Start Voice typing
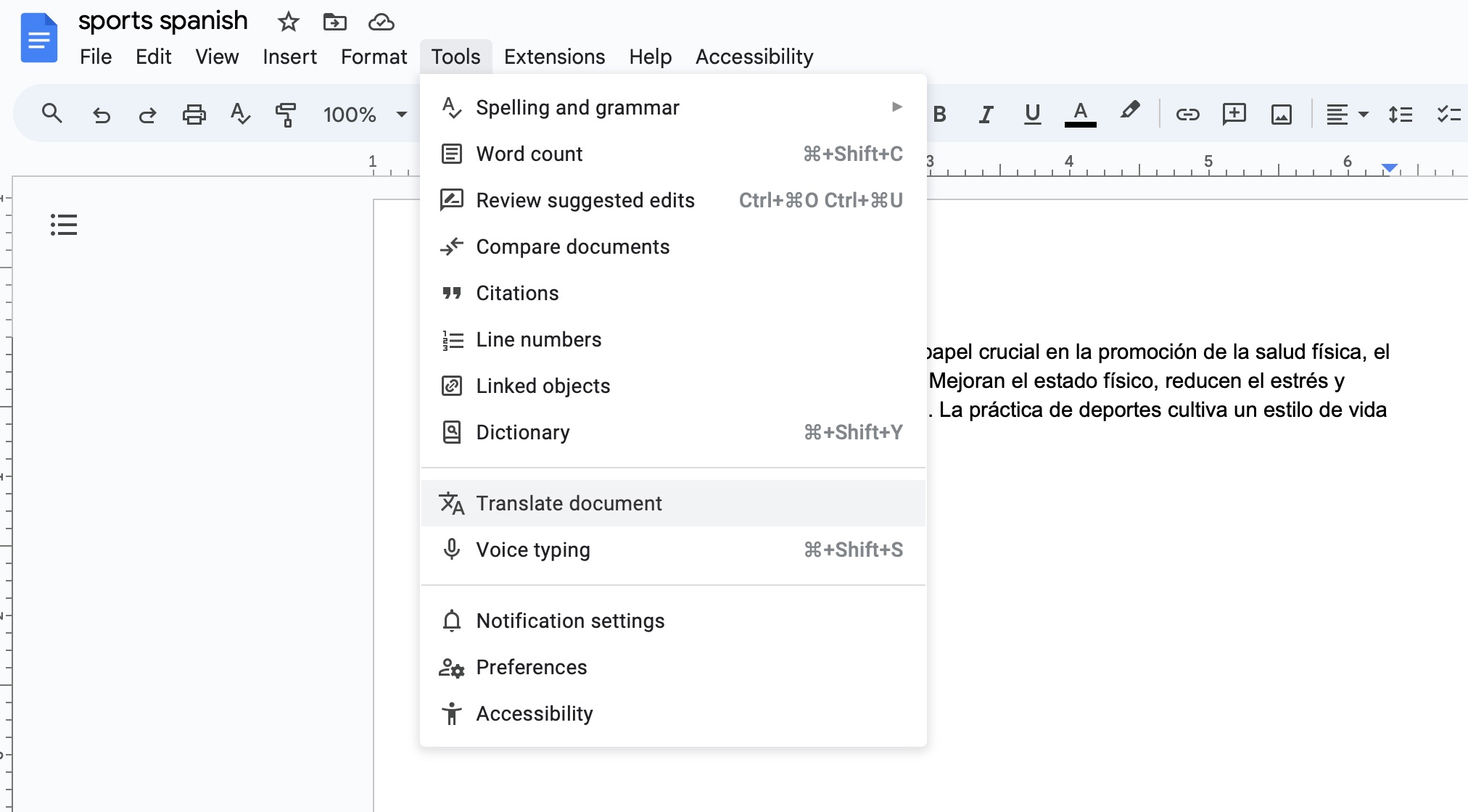Viewport: 1468px width, 812px height. click(x=673, y=550)
